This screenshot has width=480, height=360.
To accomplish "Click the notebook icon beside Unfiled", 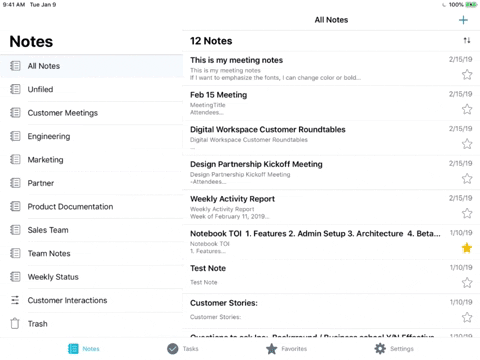I will (x=15, y=89).
